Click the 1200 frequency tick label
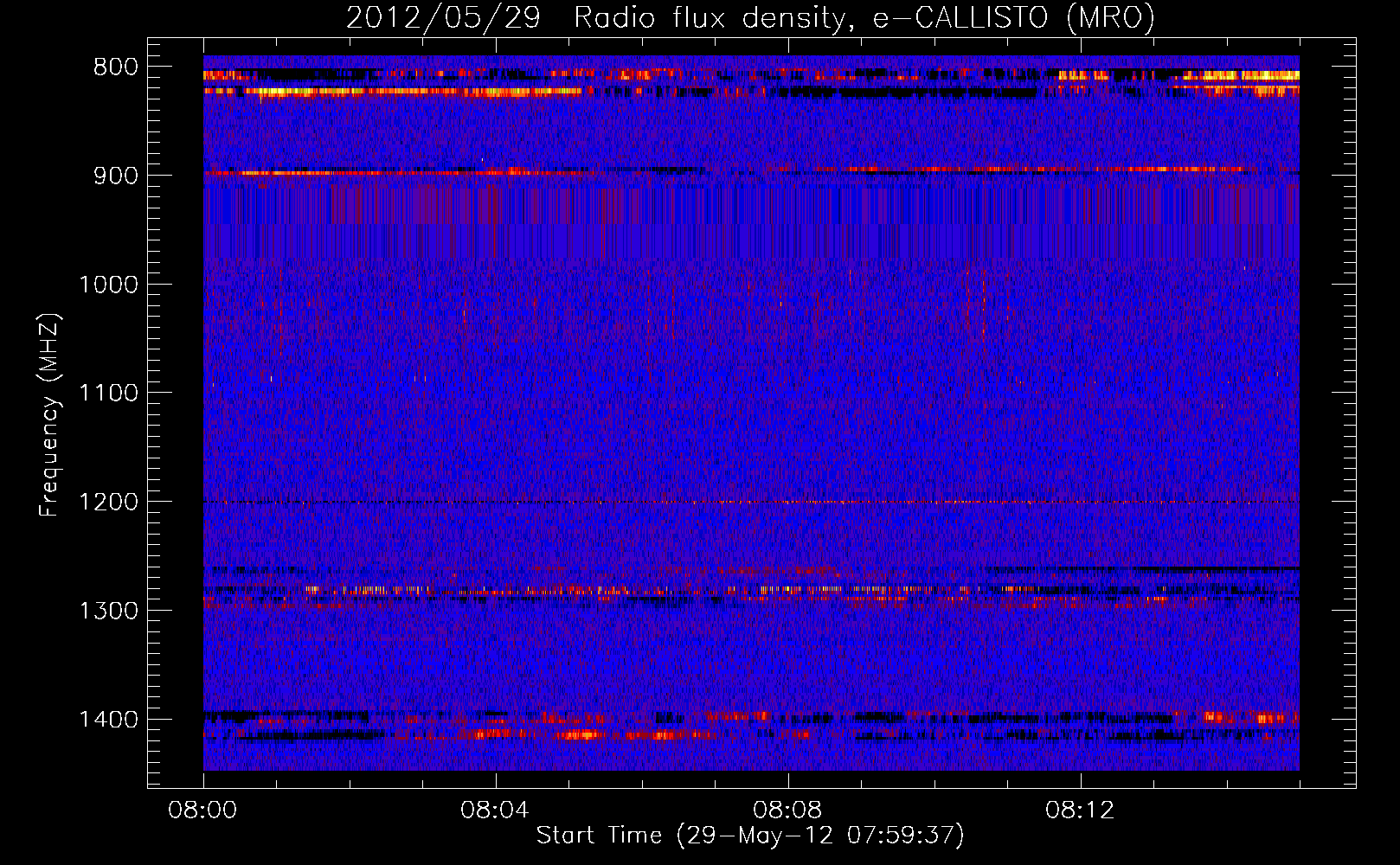The image size is (1400, 865). pos(108,503)
